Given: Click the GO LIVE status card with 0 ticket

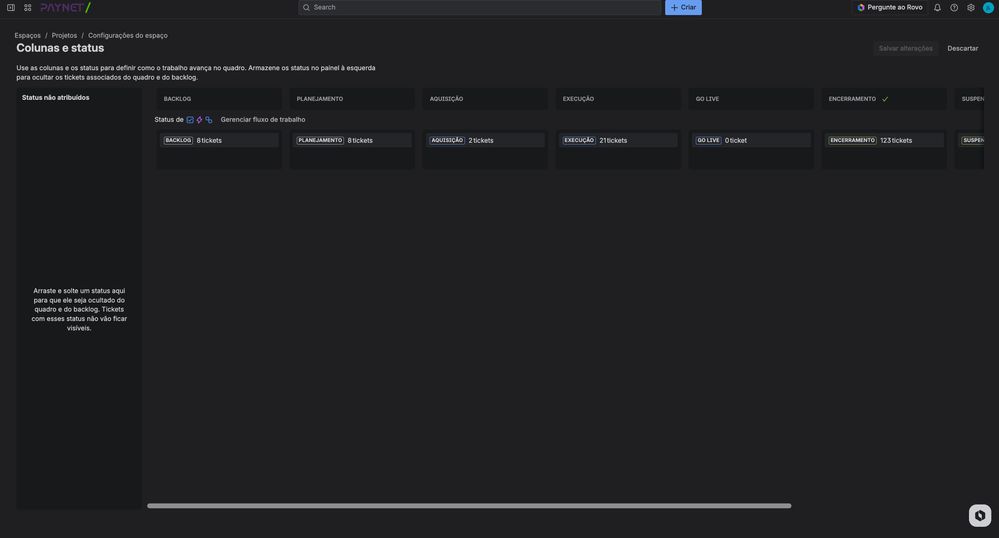Looking at the screenshot, I should tap(751, 140).
